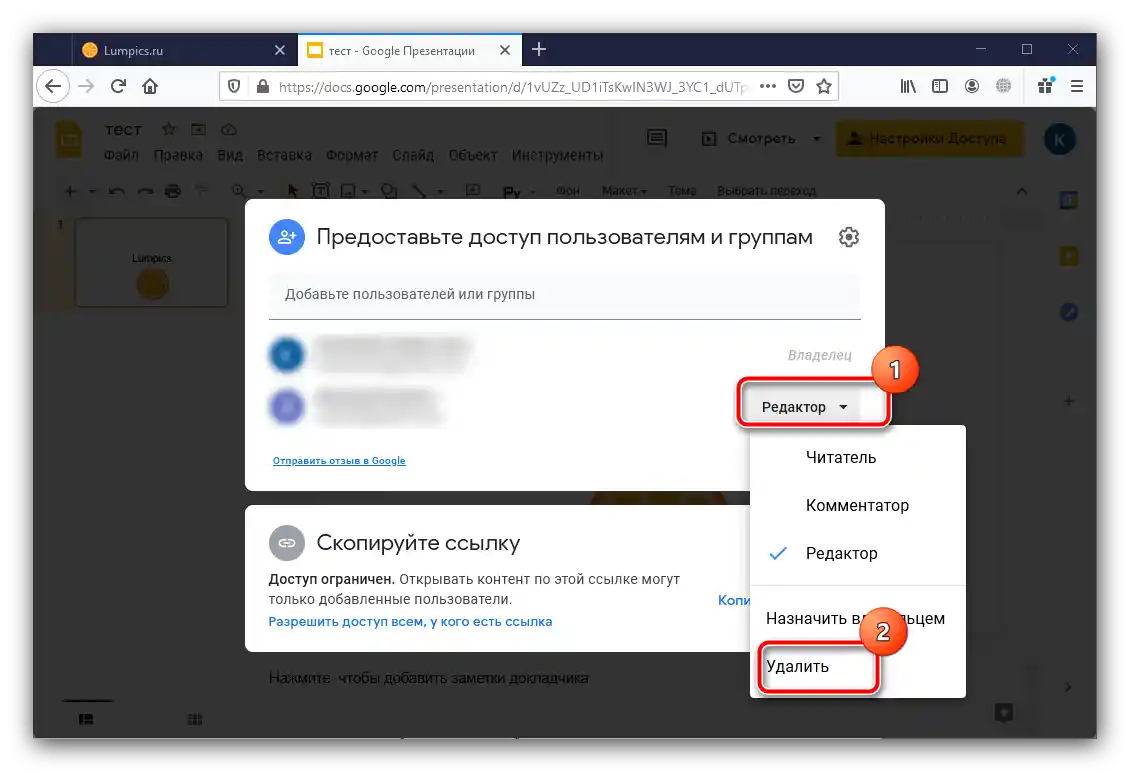1130x772 pixels.
Task: Go back using the browser back arrow
Action: [53, 86]
